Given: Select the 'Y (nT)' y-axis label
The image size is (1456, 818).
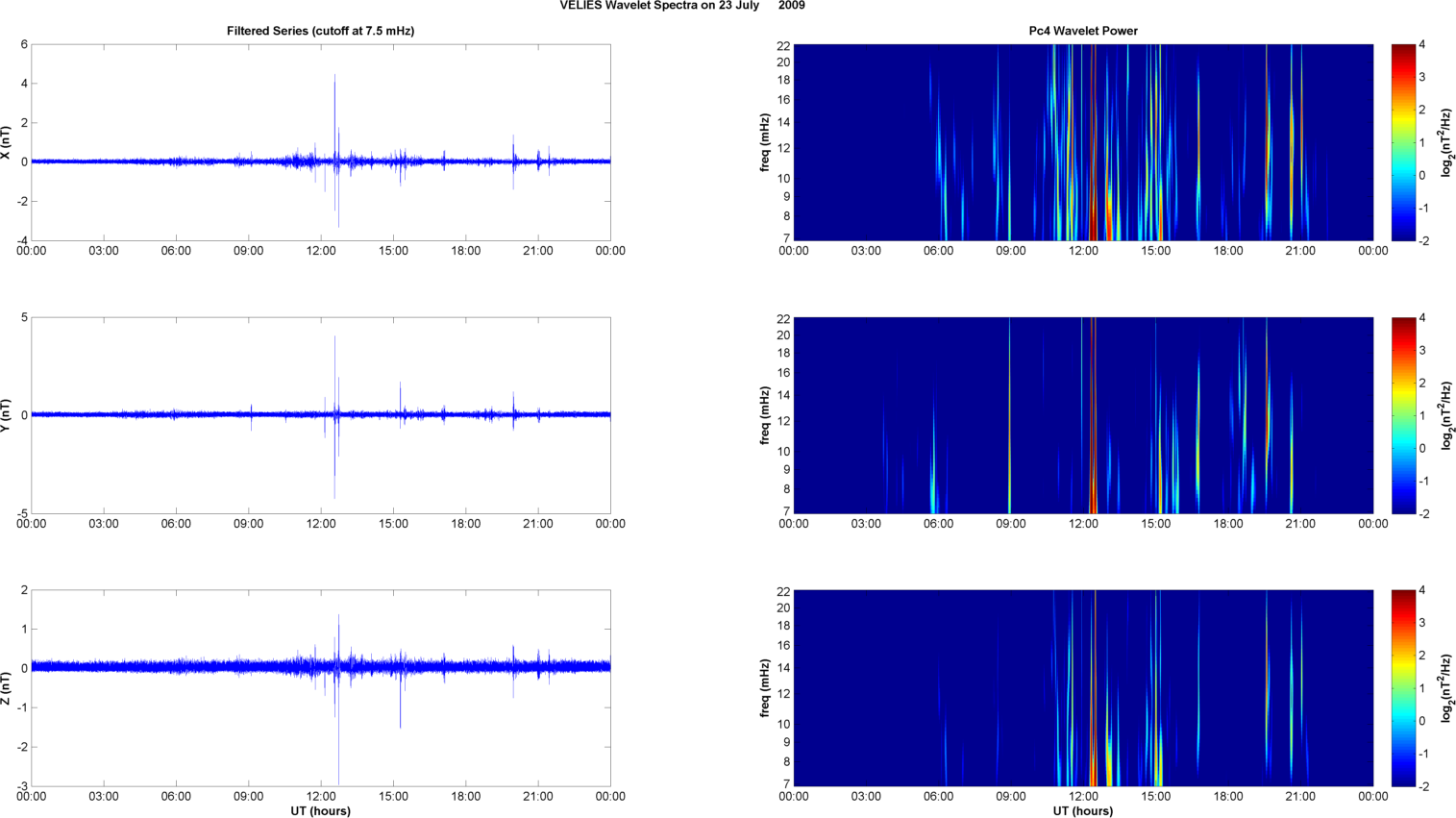Looking at the screenshot, I should [6, 415].
